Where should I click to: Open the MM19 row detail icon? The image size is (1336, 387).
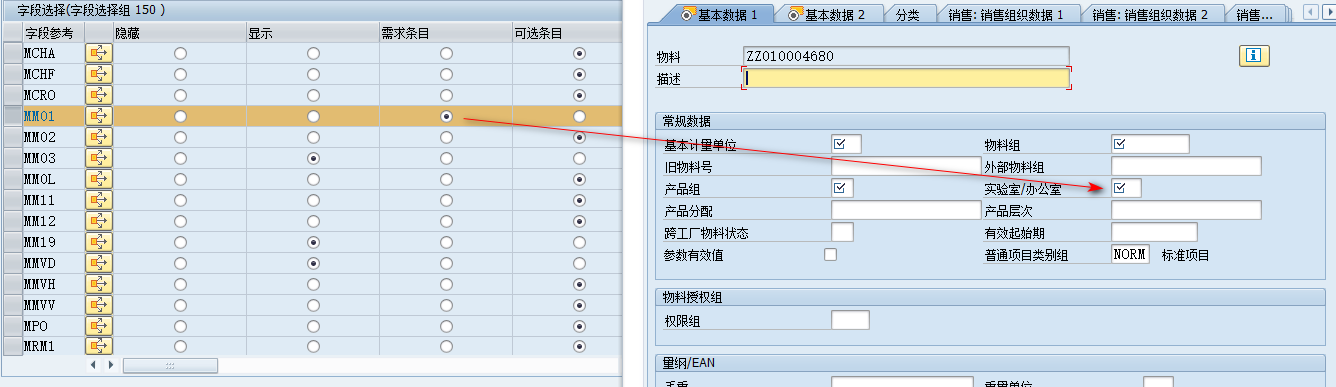(99, 242)
